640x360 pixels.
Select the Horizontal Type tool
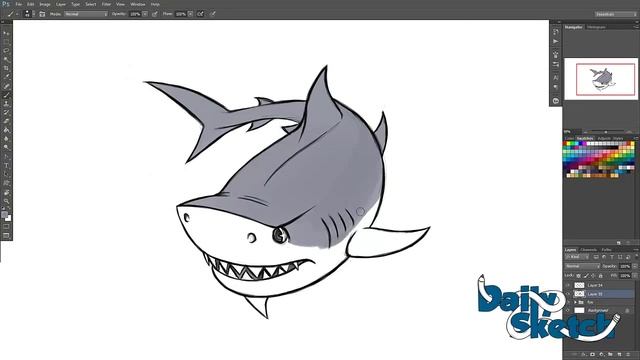coord(6,165)
